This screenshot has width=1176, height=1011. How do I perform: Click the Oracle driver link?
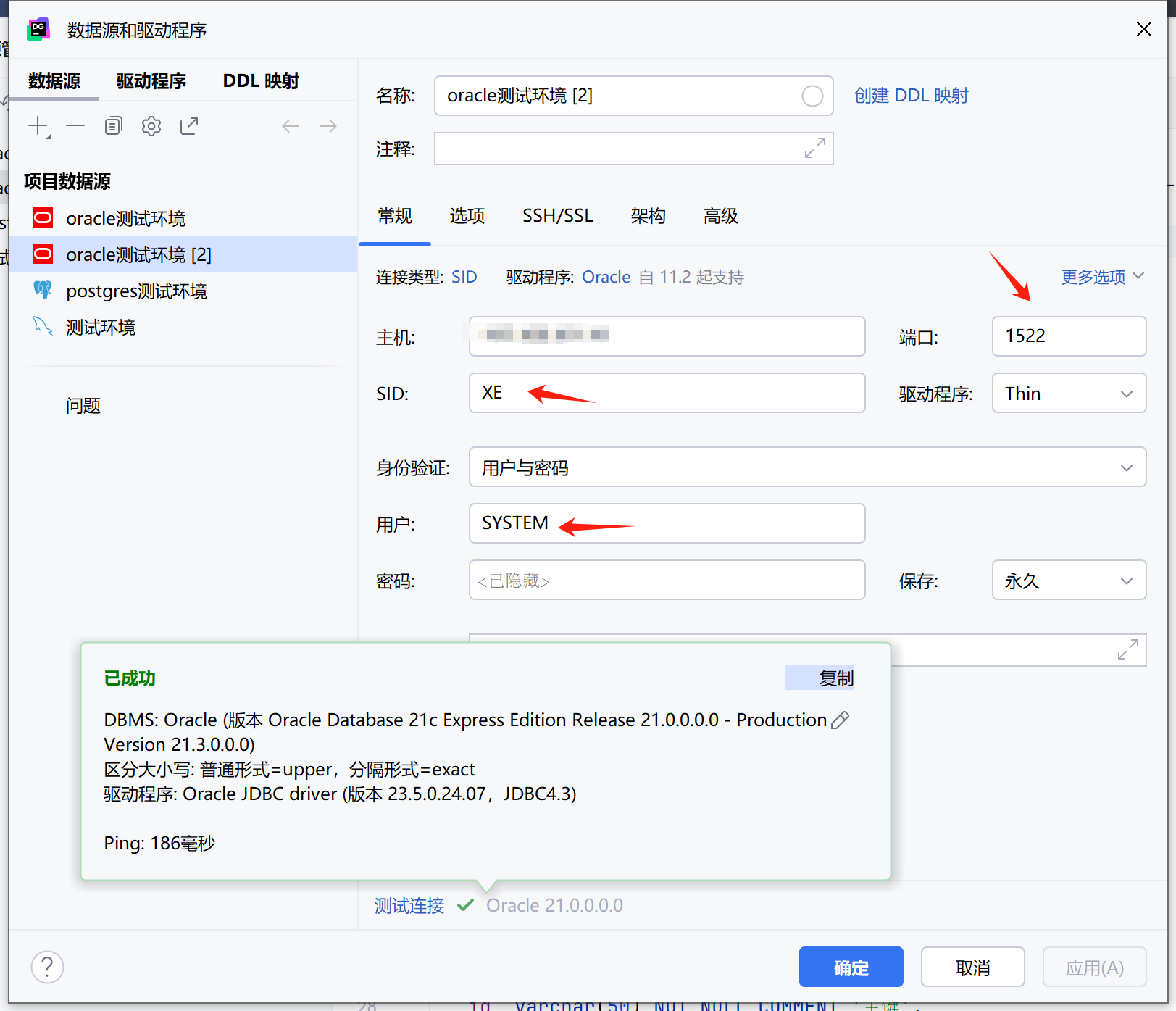[606, 277]
